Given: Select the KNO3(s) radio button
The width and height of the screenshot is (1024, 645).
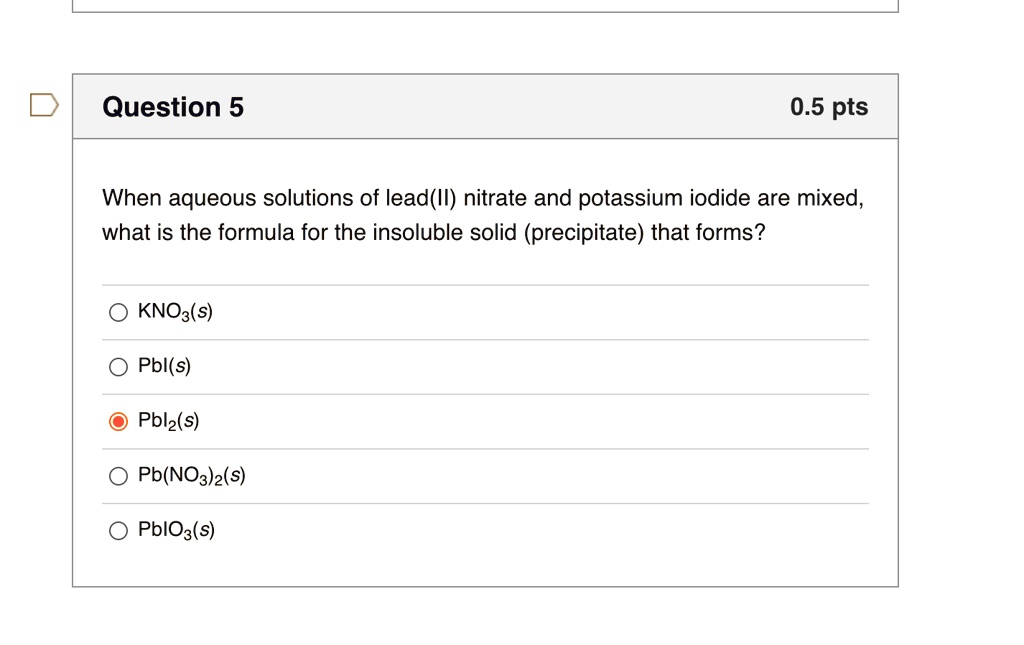Looking at the screenshot, I should (118, 312).
